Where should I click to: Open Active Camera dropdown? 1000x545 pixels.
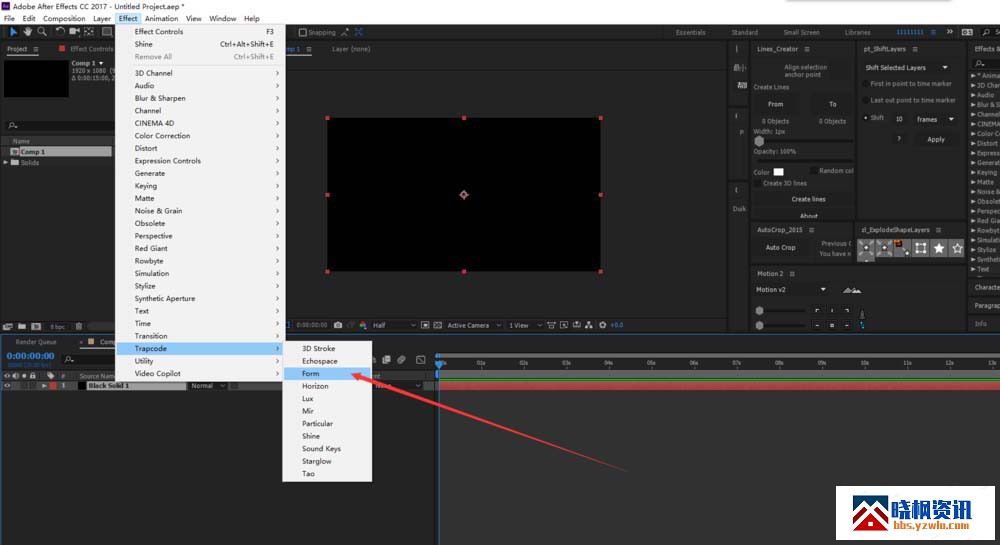click(473, 325)
